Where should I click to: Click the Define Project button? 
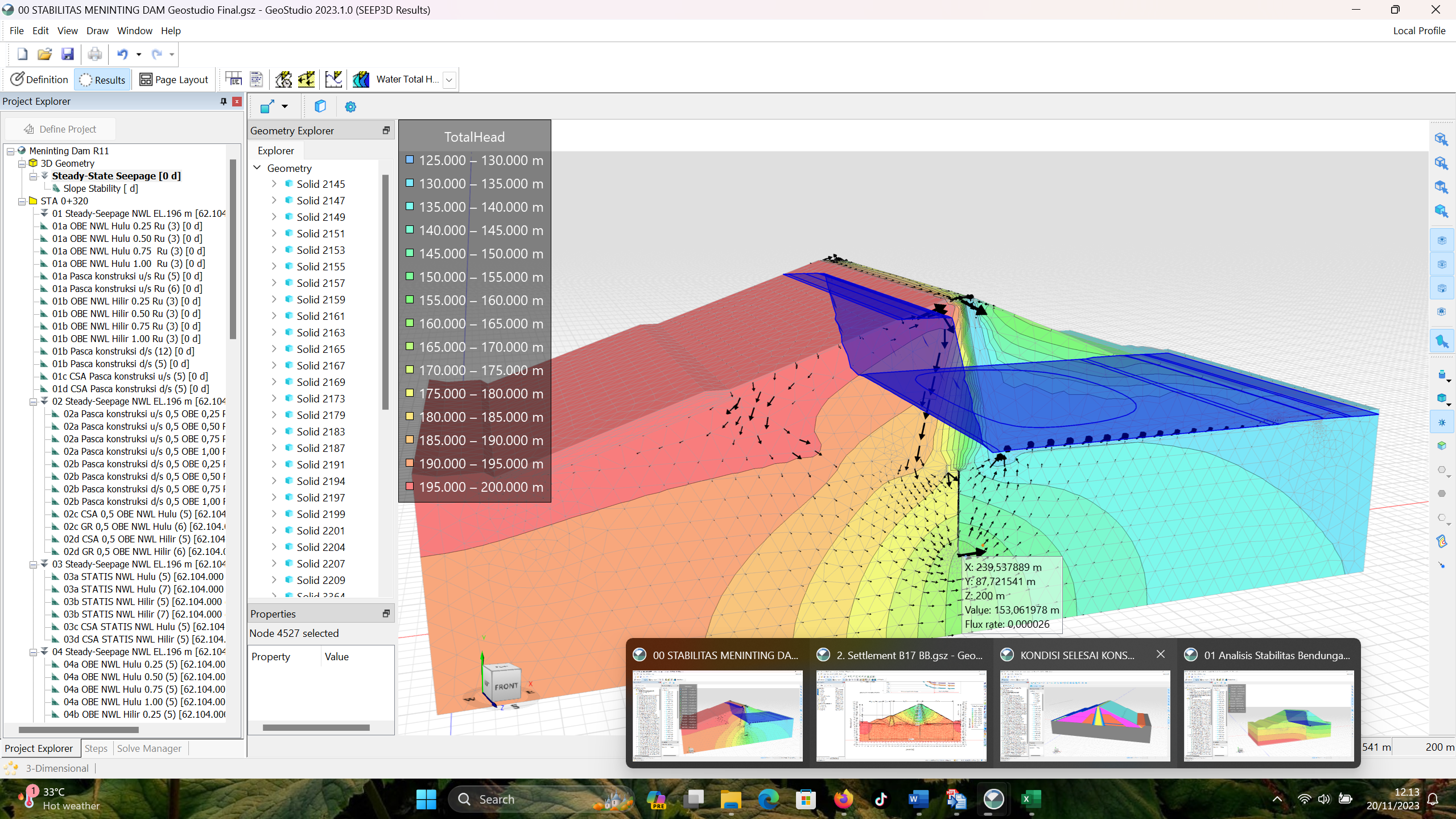point(60,129)
